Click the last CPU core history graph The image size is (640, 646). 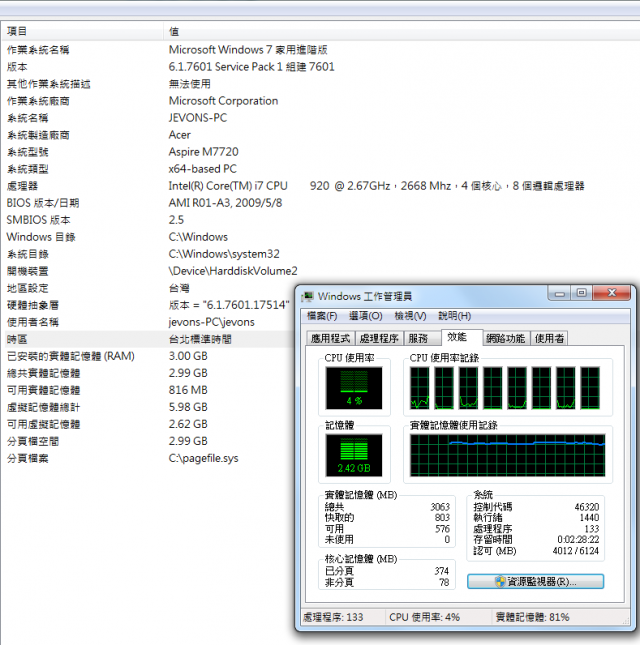click(590, 388)
